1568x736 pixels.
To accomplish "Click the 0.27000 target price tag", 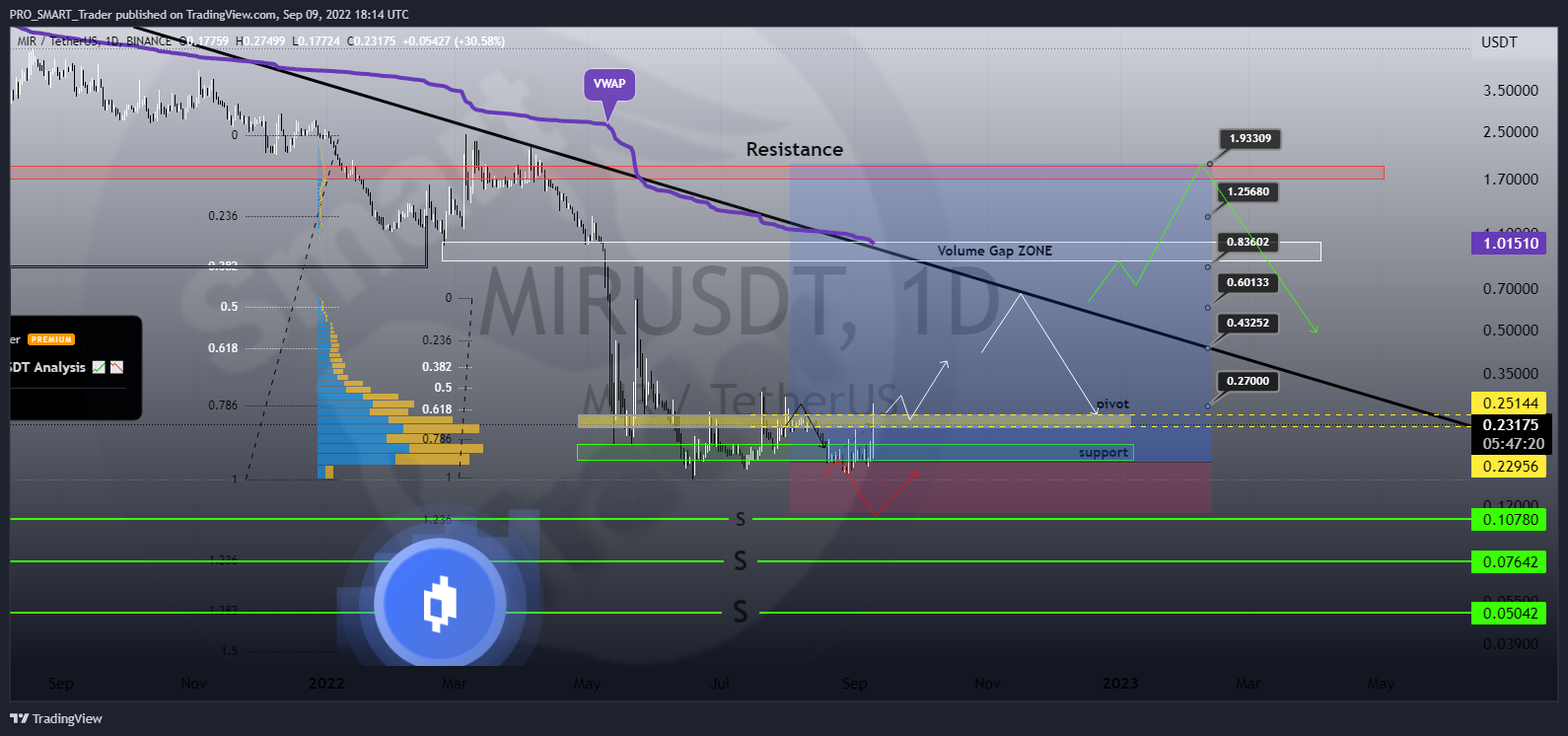I will (1247, 381).
